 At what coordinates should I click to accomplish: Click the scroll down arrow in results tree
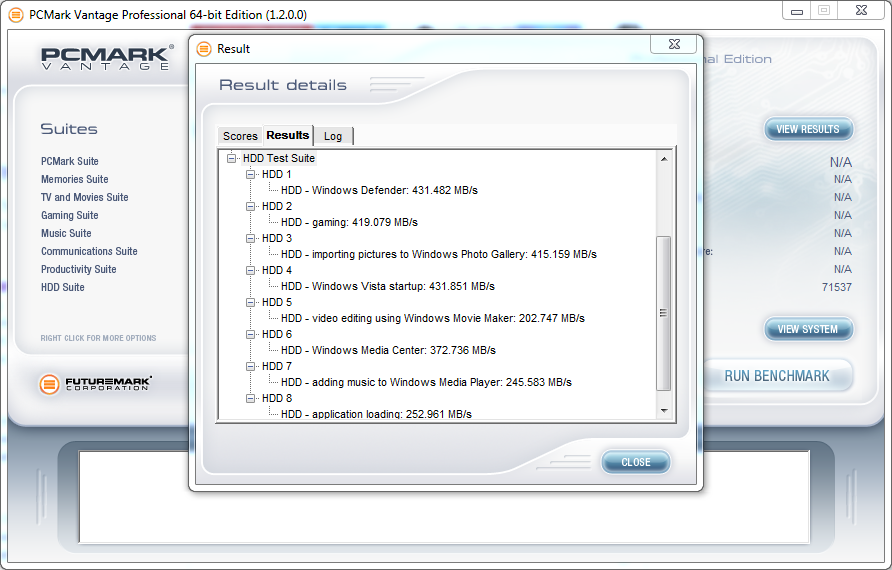664,411
